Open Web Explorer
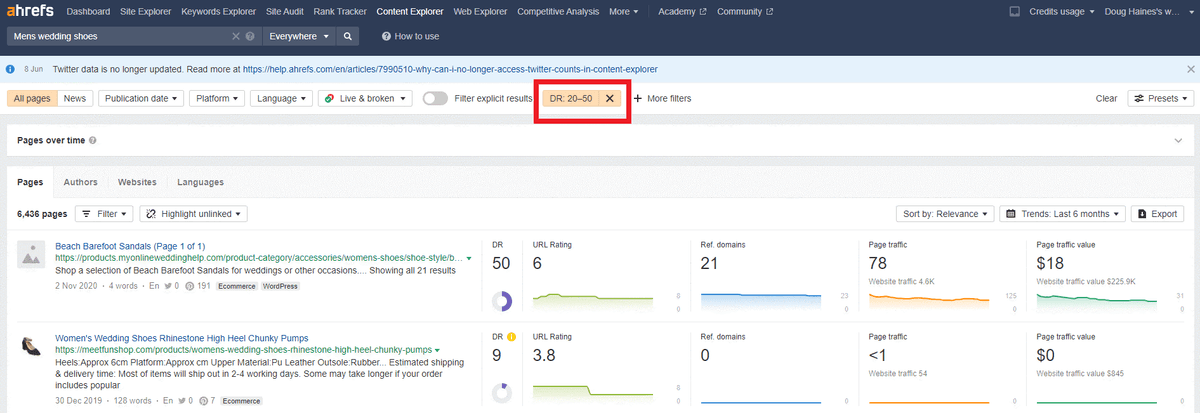This screenshot has width=1200, height=413. [481, 12]
